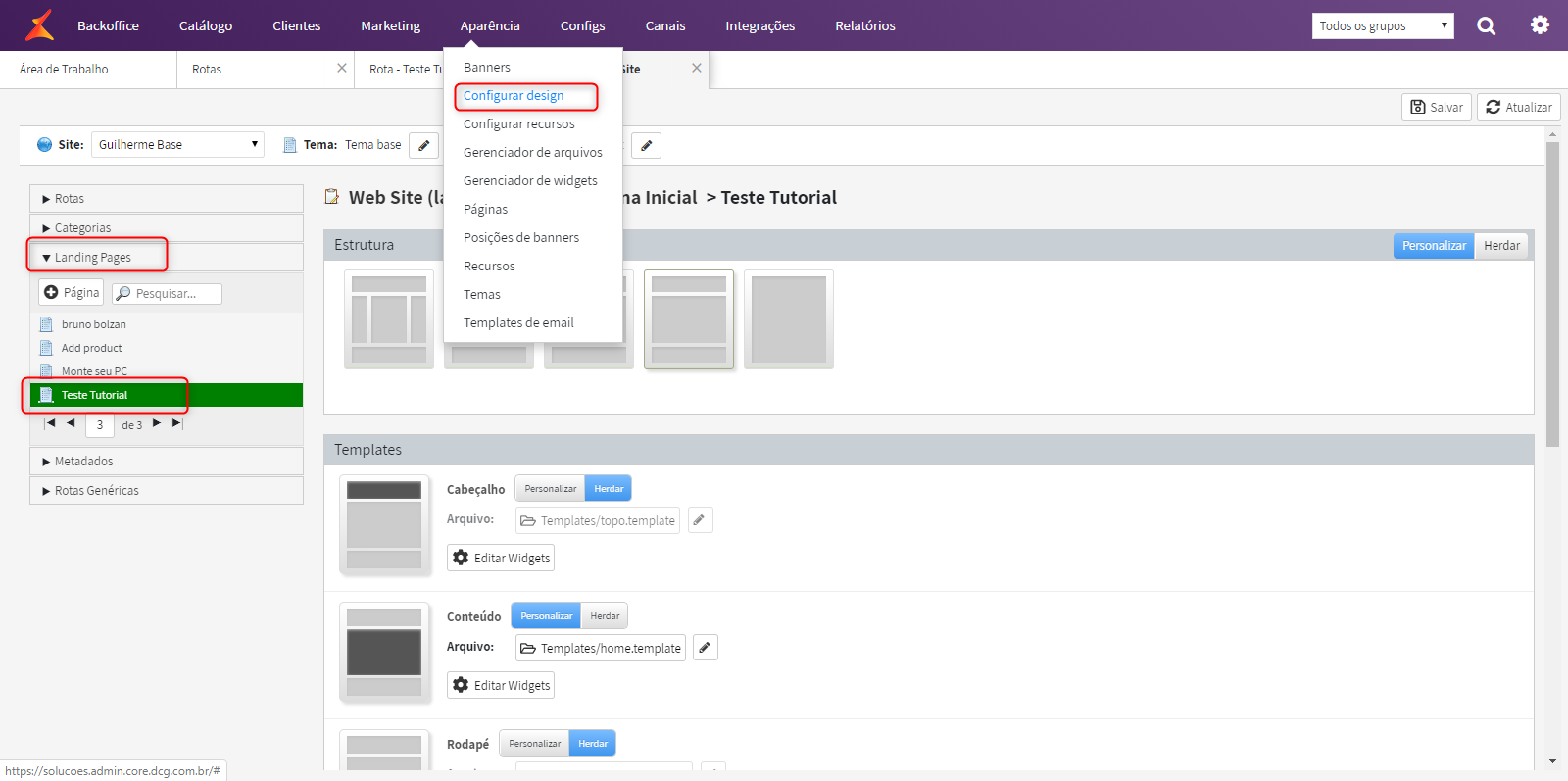The image size is (1568, 781).
Task: Go to the previous page of the landing pages list
Action: point(71,423)
